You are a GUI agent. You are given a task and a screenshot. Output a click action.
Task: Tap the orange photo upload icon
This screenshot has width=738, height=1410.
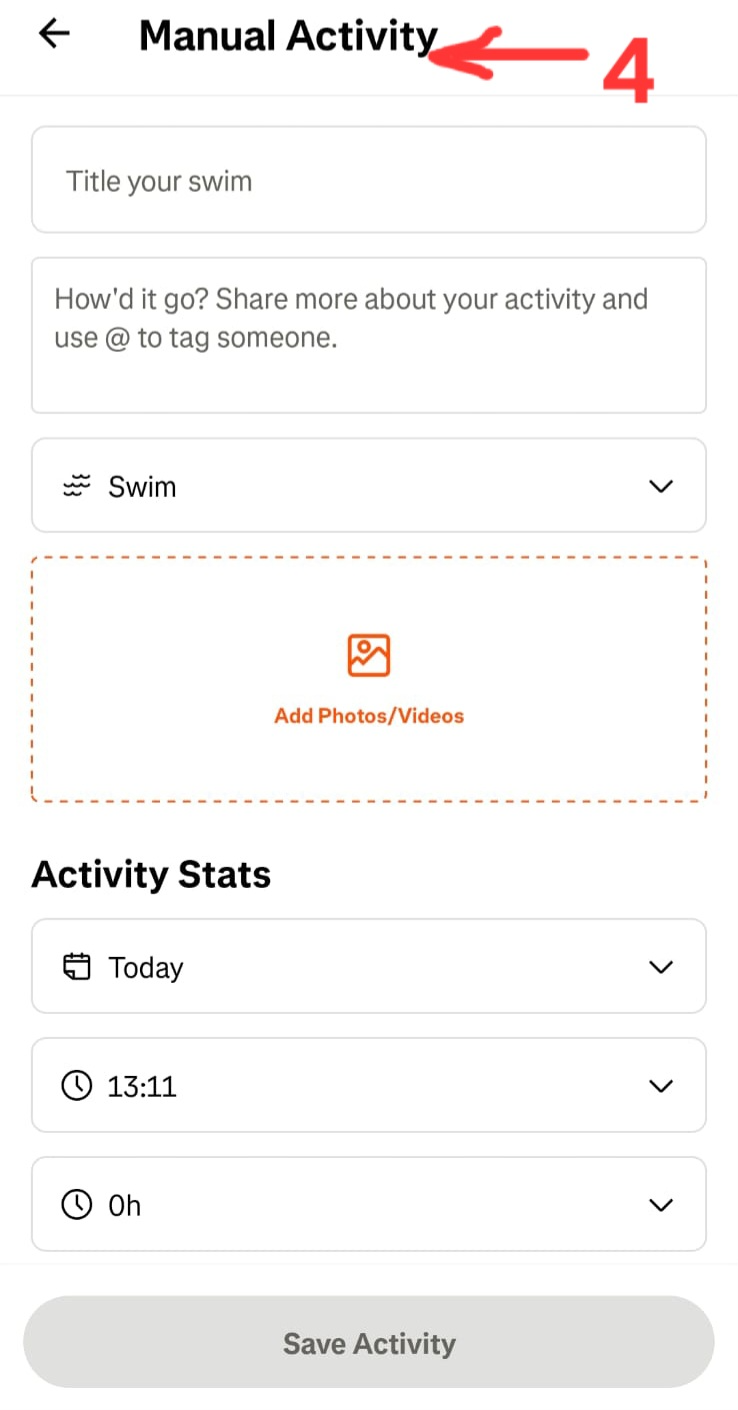[x=369, y=655]
